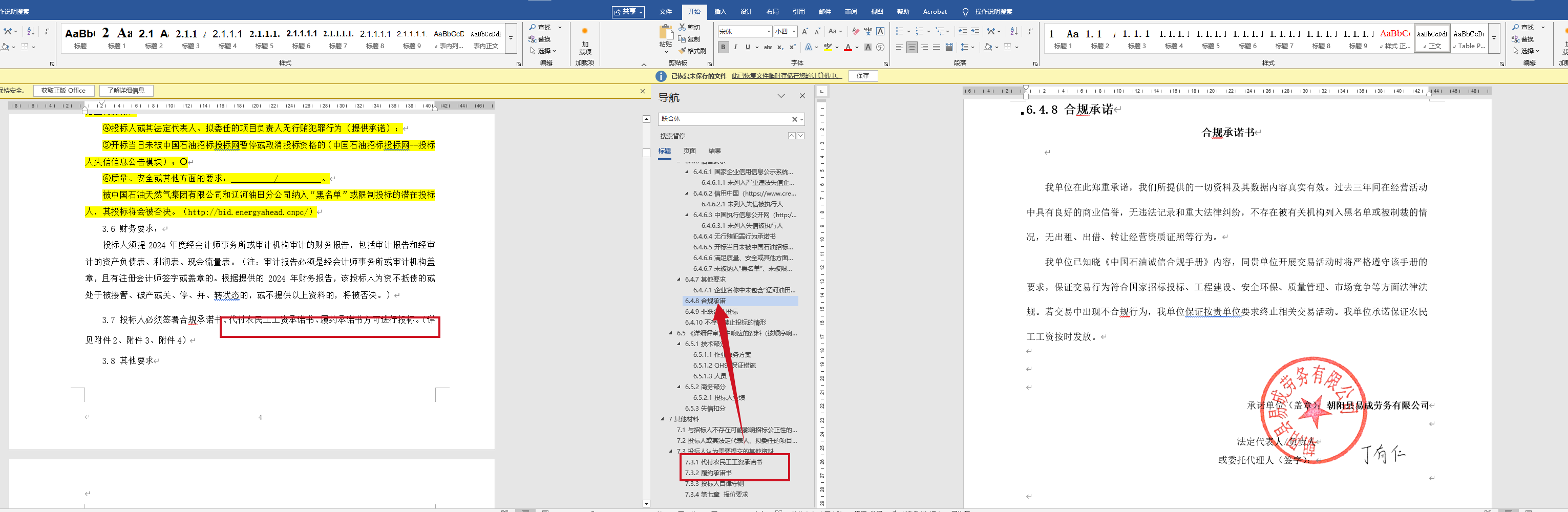Open the navigation pane options chevron

click(781, 96)
